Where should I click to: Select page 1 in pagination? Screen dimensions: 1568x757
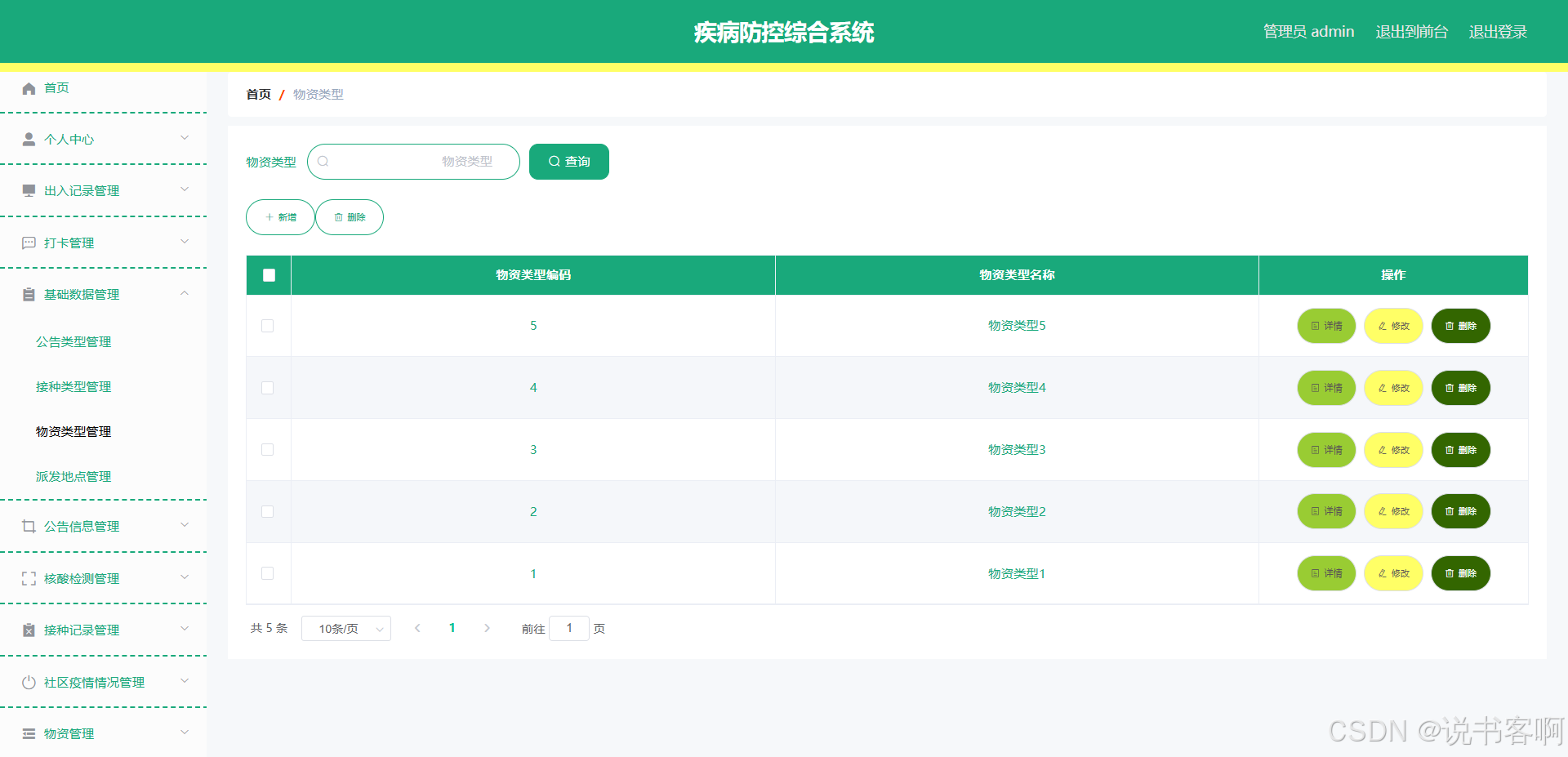click(452, 628)
